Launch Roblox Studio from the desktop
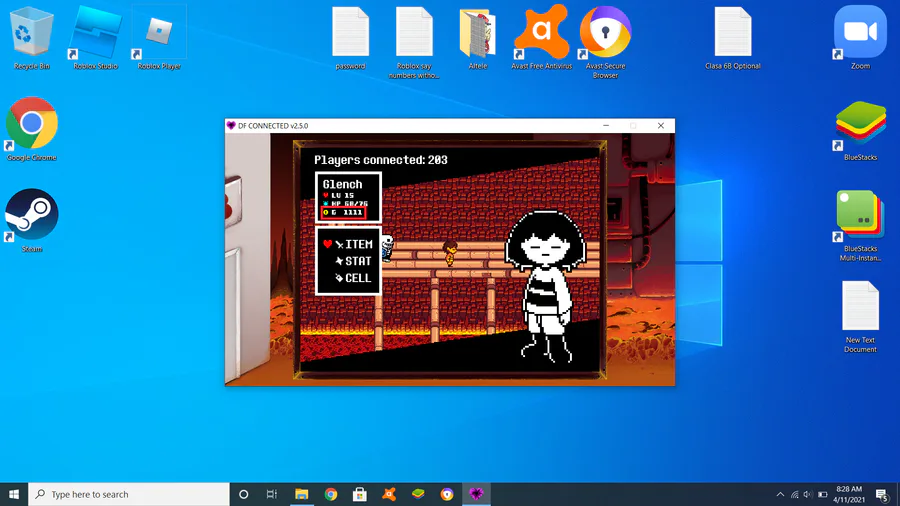This screenshot has height=506, width=900. (x=95, y=37)
